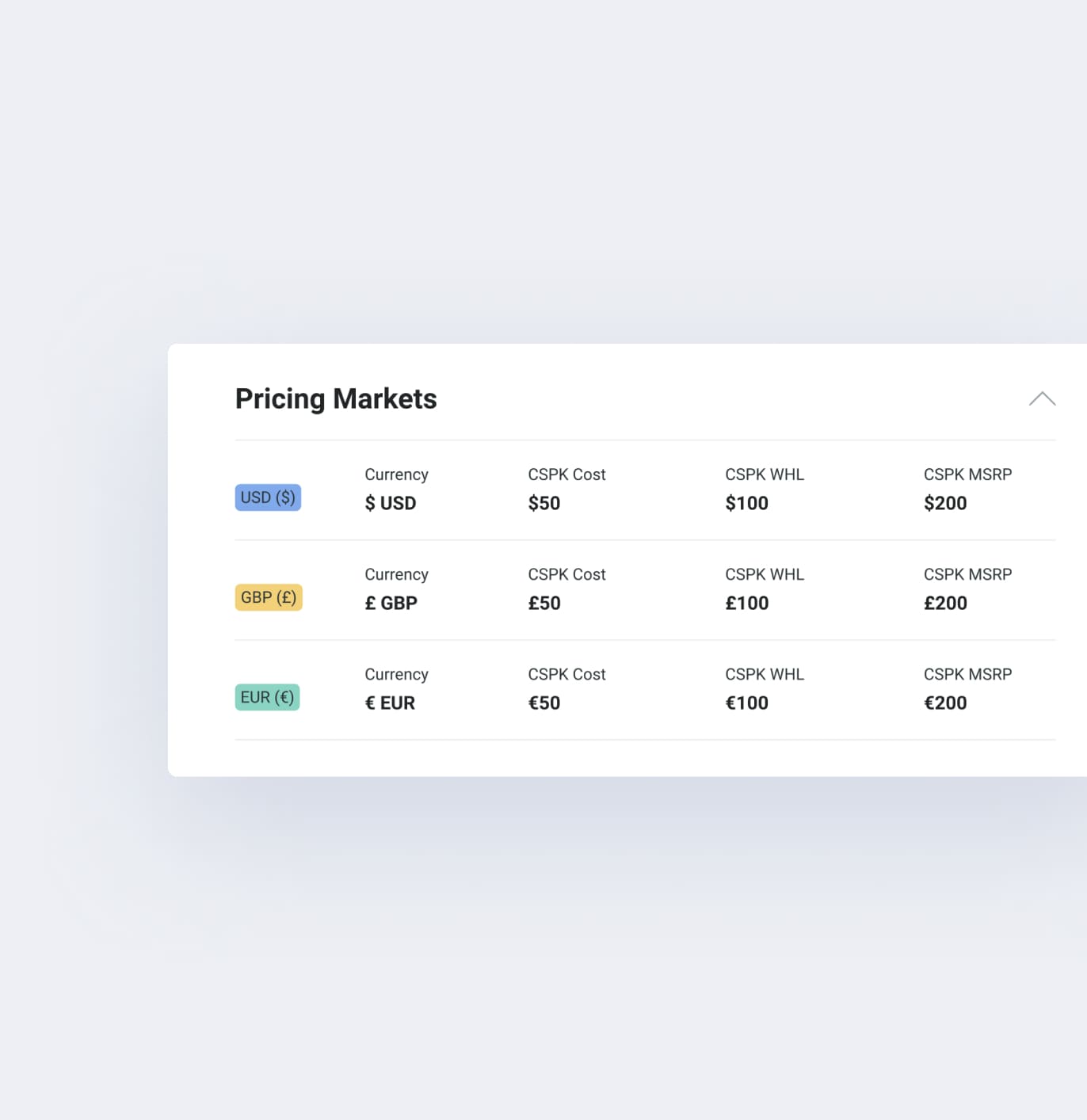Select the $50 cost value
The width and height of the screenshot is (1087, 1120).
pyautogui.click(x=544, y=503)
